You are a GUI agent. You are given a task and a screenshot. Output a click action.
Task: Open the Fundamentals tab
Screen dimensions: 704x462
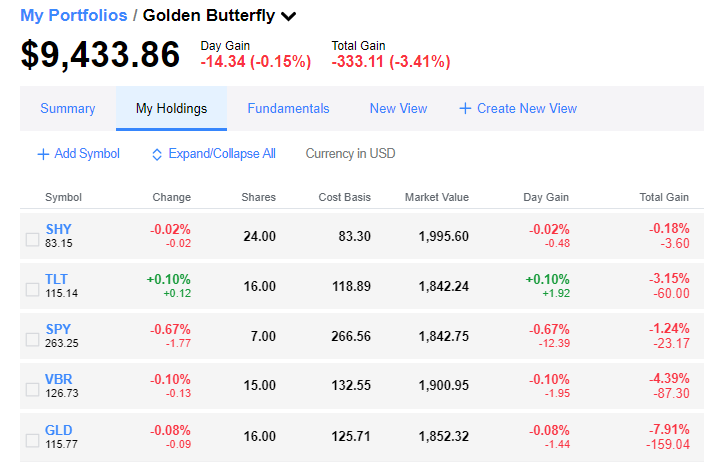288,108
